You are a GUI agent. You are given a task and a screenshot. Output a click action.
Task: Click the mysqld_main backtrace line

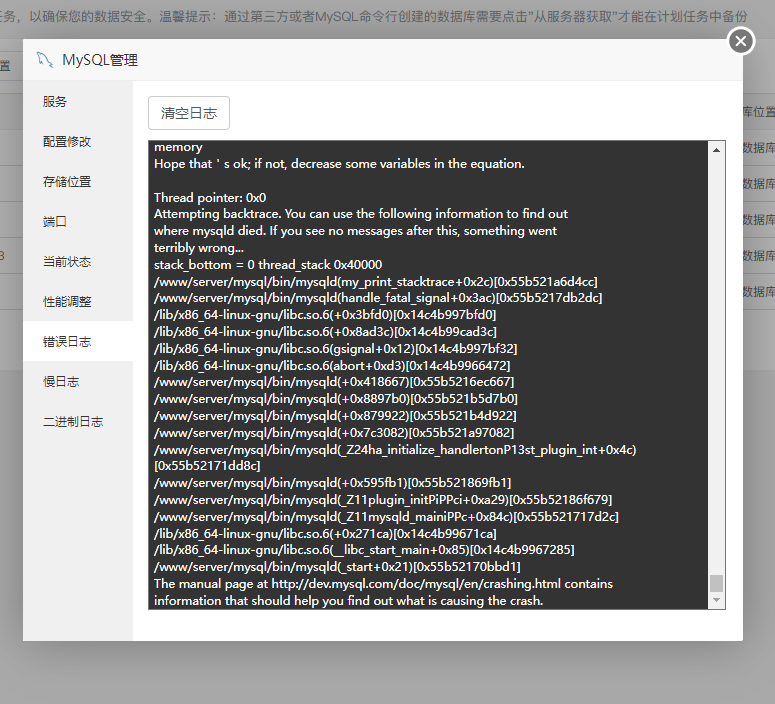click(386, 517)
